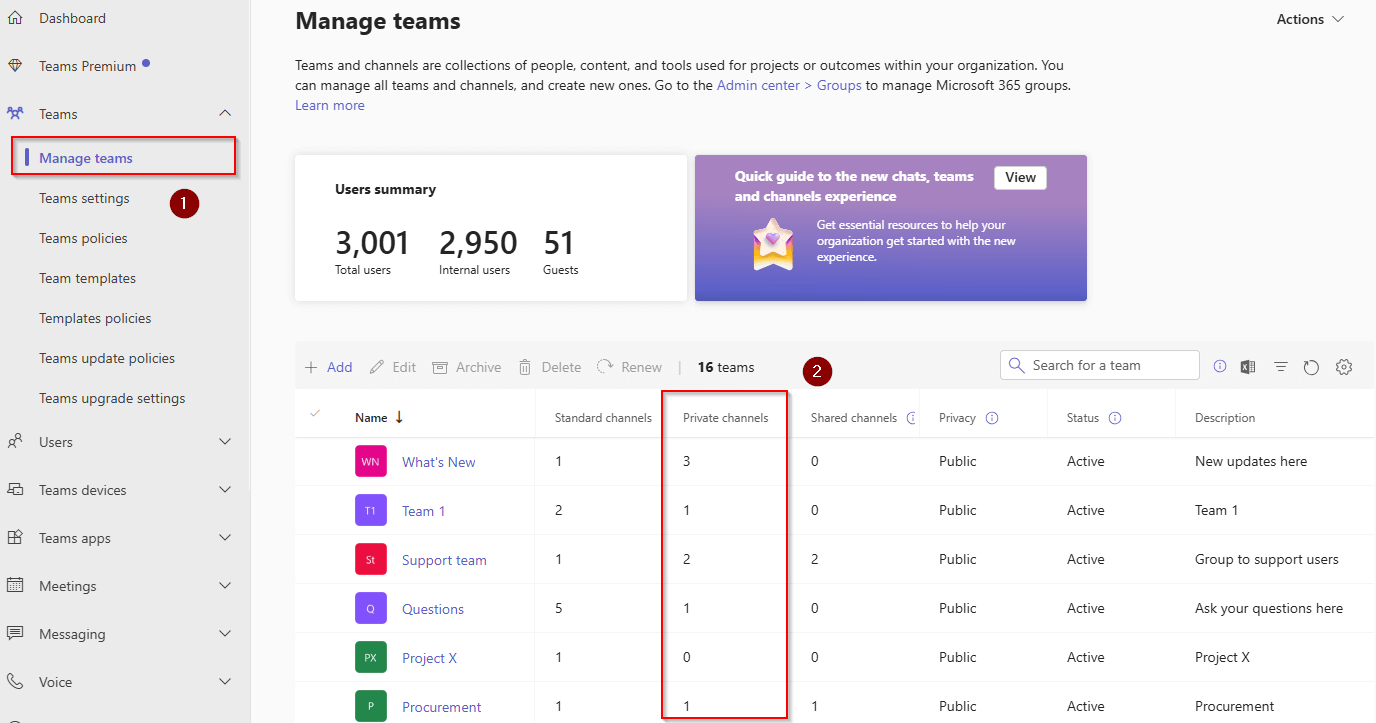Open the column settings gear icon

click(1344, 366)
